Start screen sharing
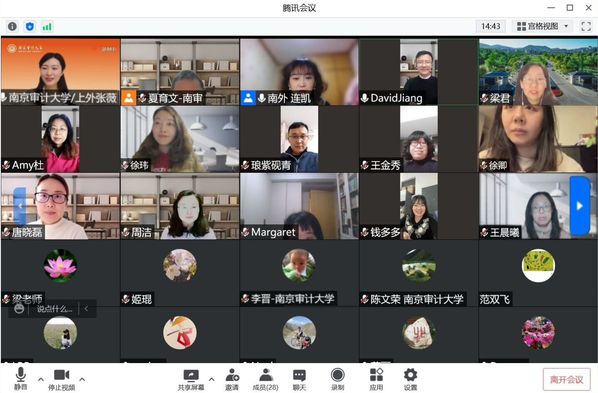Viewport: 598px width, 393px height. click(x=191, y=379)
